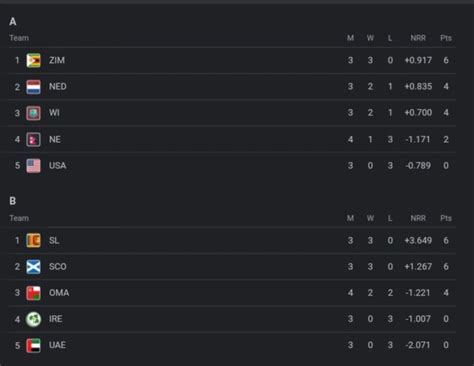Click the Nepal flag icon
The image size is (474, 366).
pyautogui.click(x=33, y=139)
